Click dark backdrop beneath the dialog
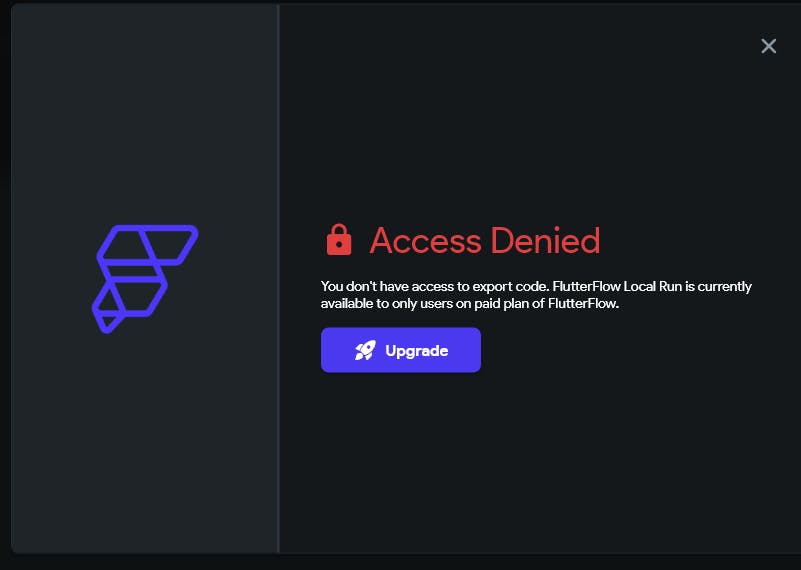 pyautogui.click(x=400, y=562)
